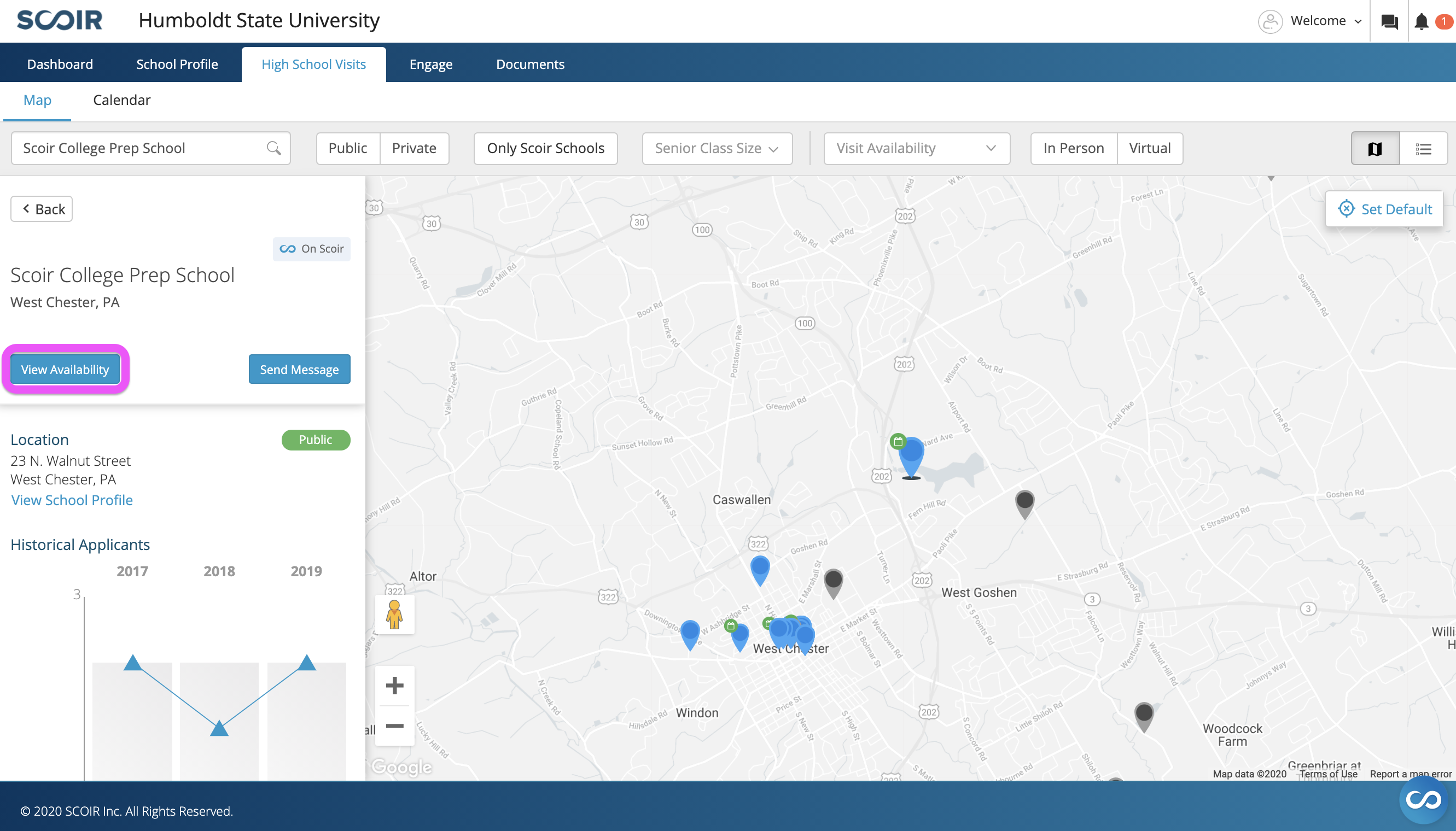Switch to the Calendar subtab
This screenshot has width=1456, height=831.
coord(121,100)
